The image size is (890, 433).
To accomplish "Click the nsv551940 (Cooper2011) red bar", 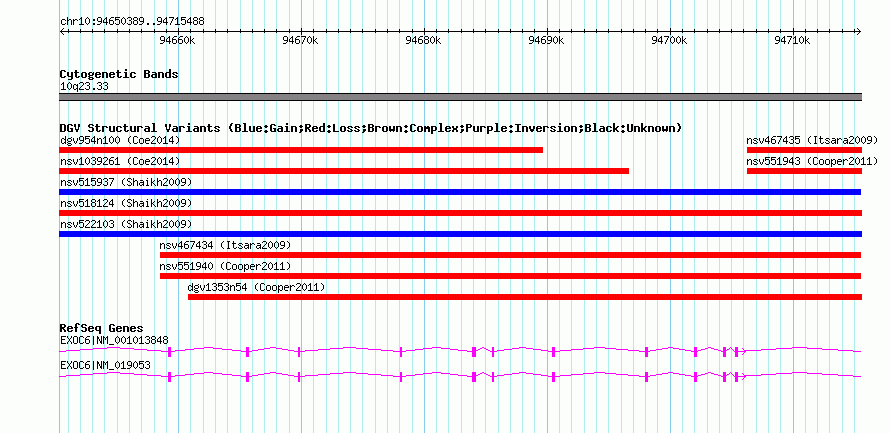I will click(511, 276).
